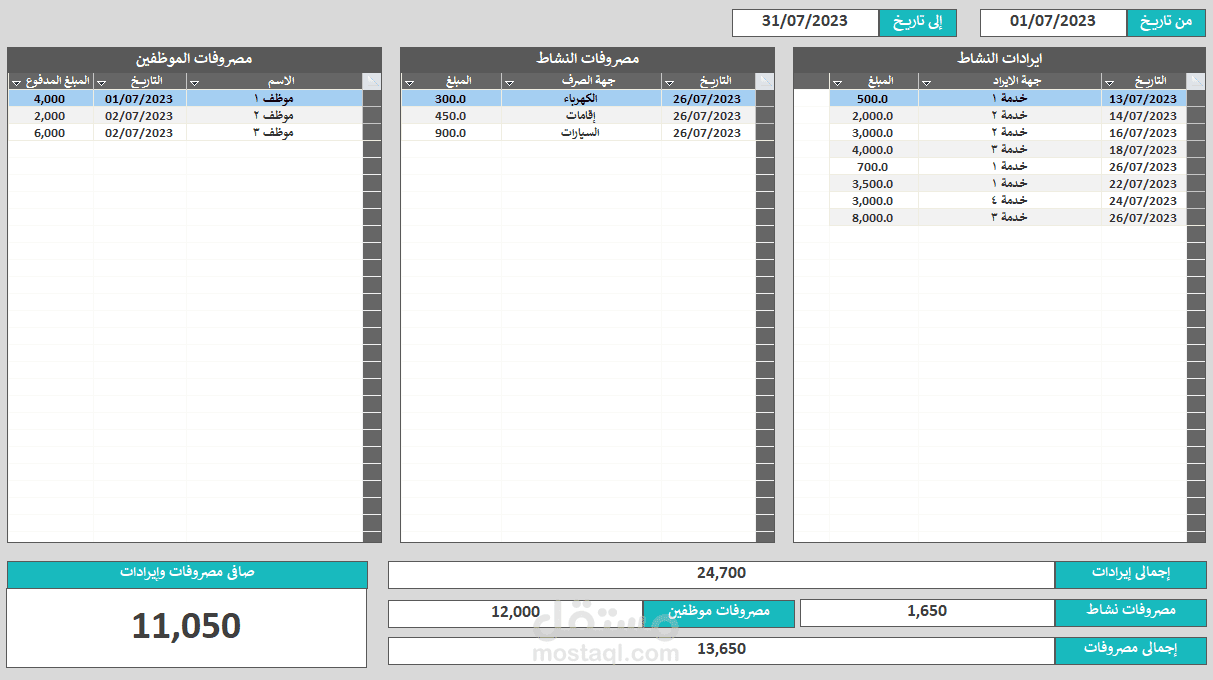Image resolution: width=1213 pixels, height=680 pixels.
Task: Select revenue amount cell 2,000.0
Action: (873, 116)
